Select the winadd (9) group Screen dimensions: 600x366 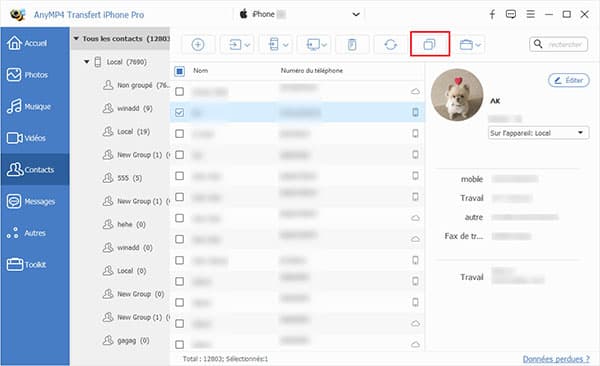click(127, 108)
